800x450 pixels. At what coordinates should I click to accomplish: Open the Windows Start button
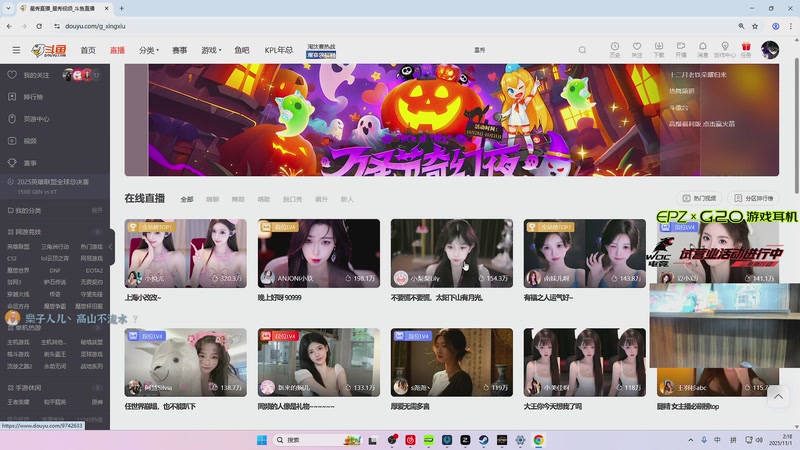pos(262,440)
